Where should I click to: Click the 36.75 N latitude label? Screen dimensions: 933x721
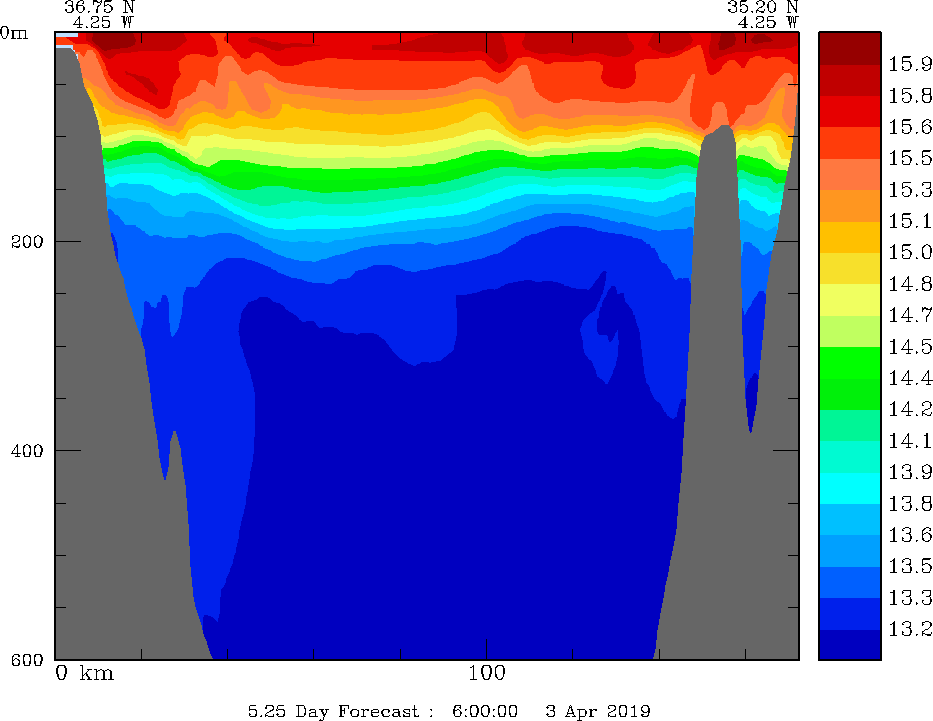click(x=99, y=7)
